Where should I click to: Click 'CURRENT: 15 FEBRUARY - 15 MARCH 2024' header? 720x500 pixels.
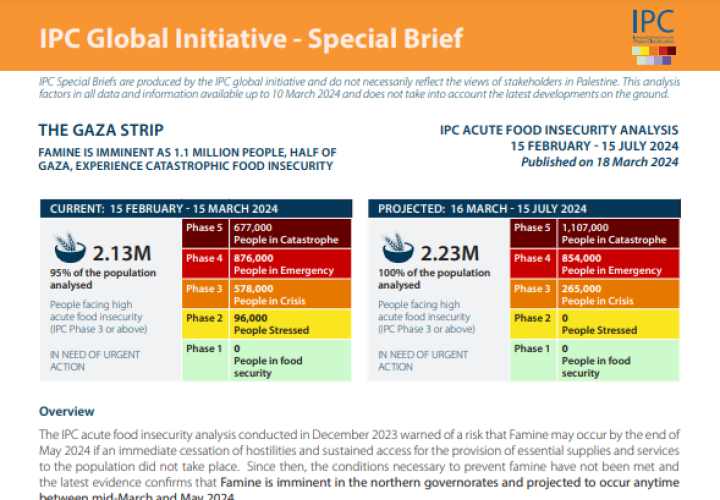click(196, 209)
